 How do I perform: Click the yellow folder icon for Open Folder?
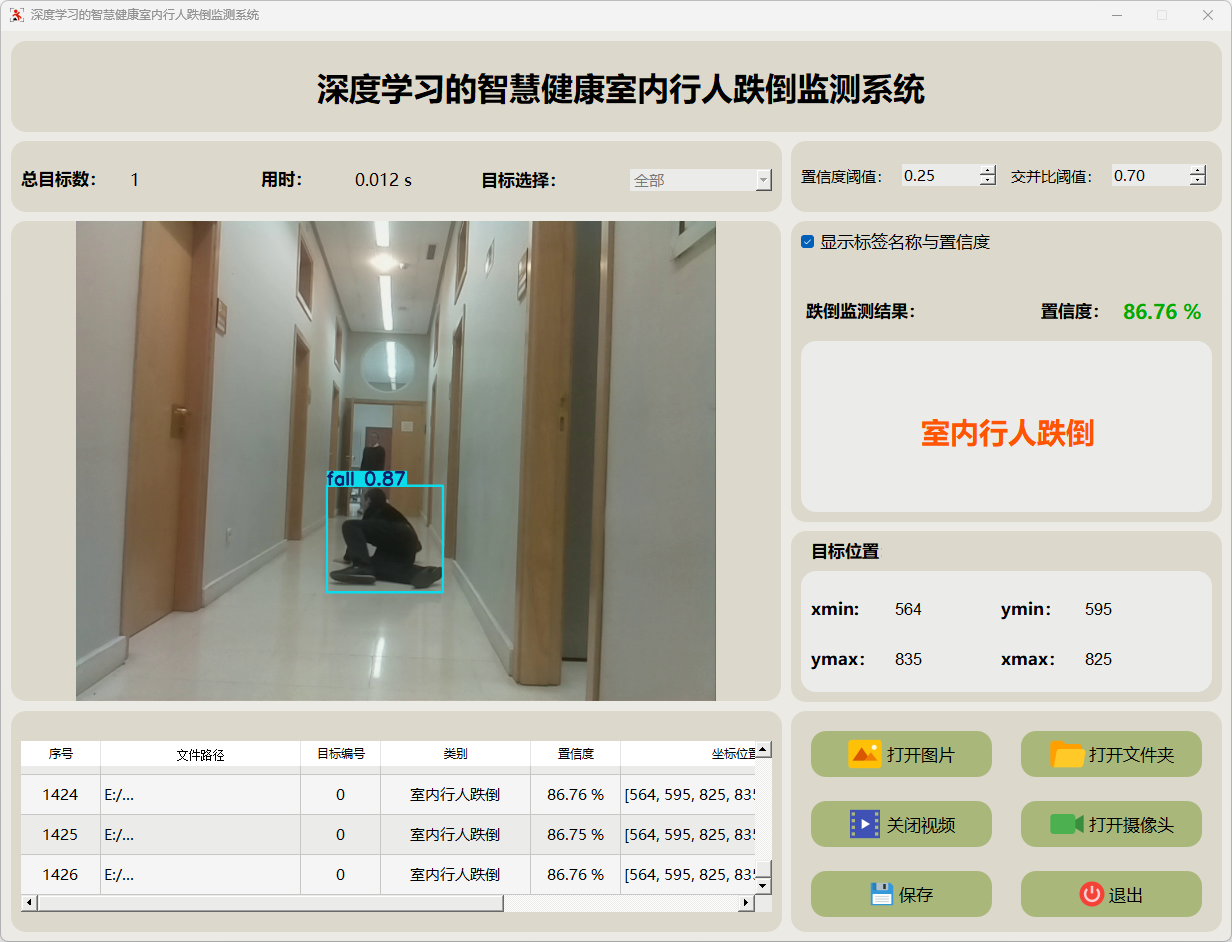pos(1067,754)
